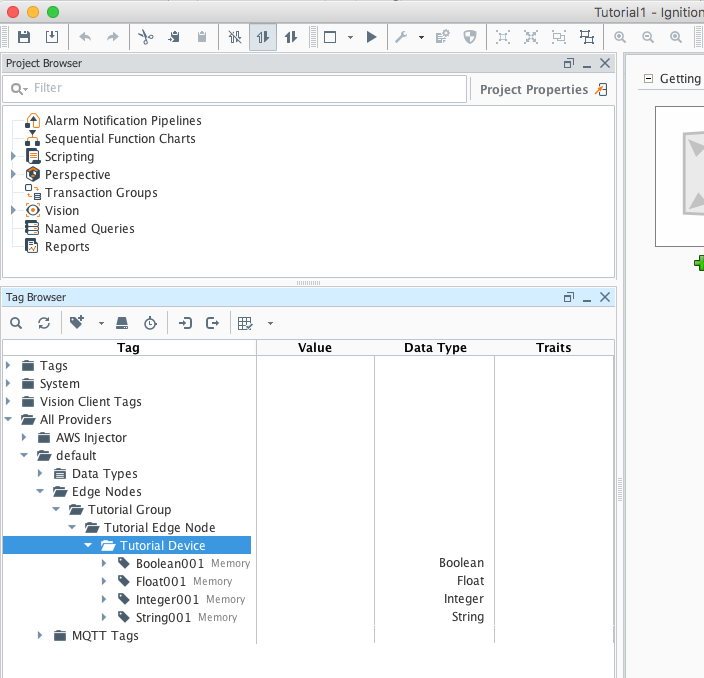Expand the MQTT Tags folder
704x678 pixels.
pos(41,636)
